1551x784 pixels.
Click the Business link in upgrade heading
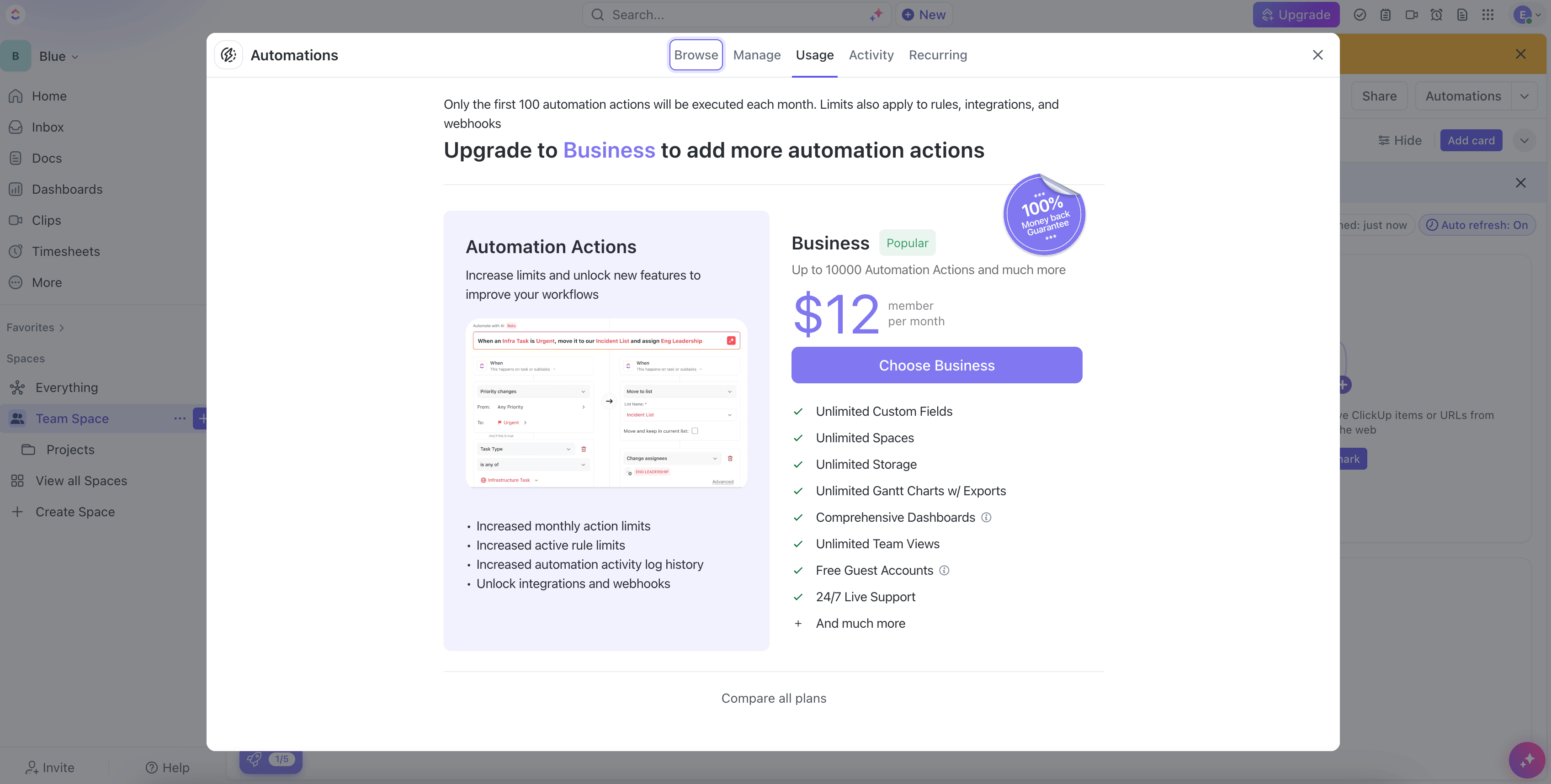click(609, 150)
